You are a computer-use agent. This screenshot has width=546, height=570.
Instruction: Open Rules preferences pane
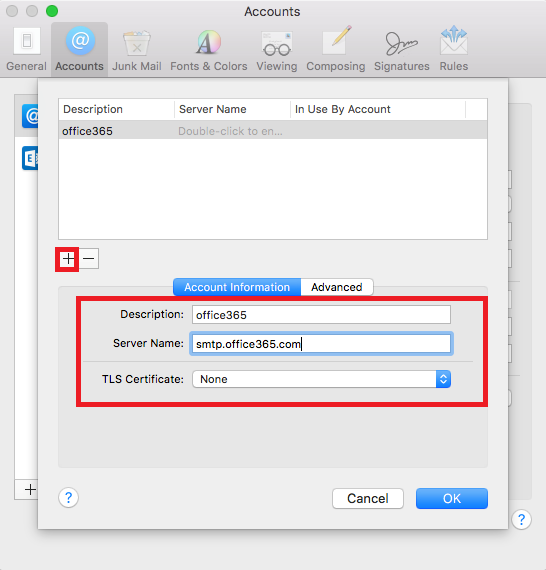pyautogui.click(x=454, y=49)
